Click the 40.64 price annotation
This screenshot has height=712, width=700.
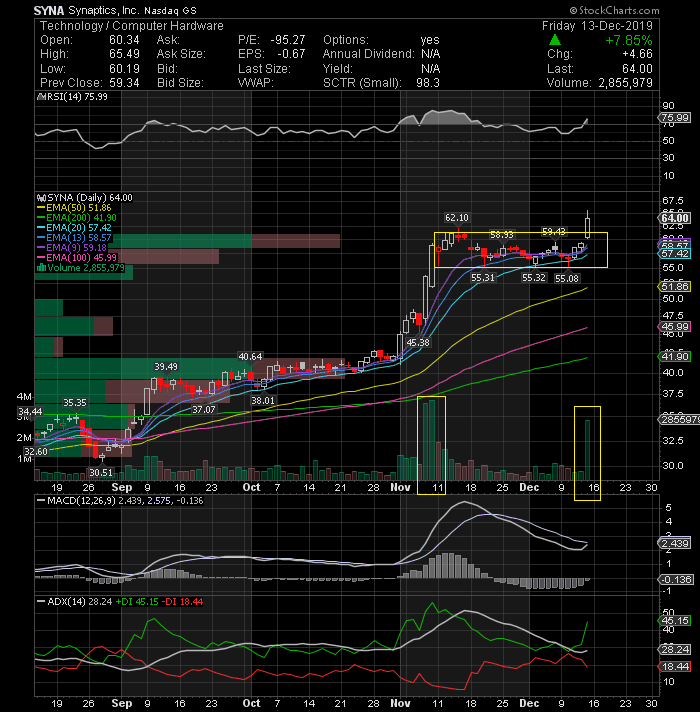tap(250, 357)
